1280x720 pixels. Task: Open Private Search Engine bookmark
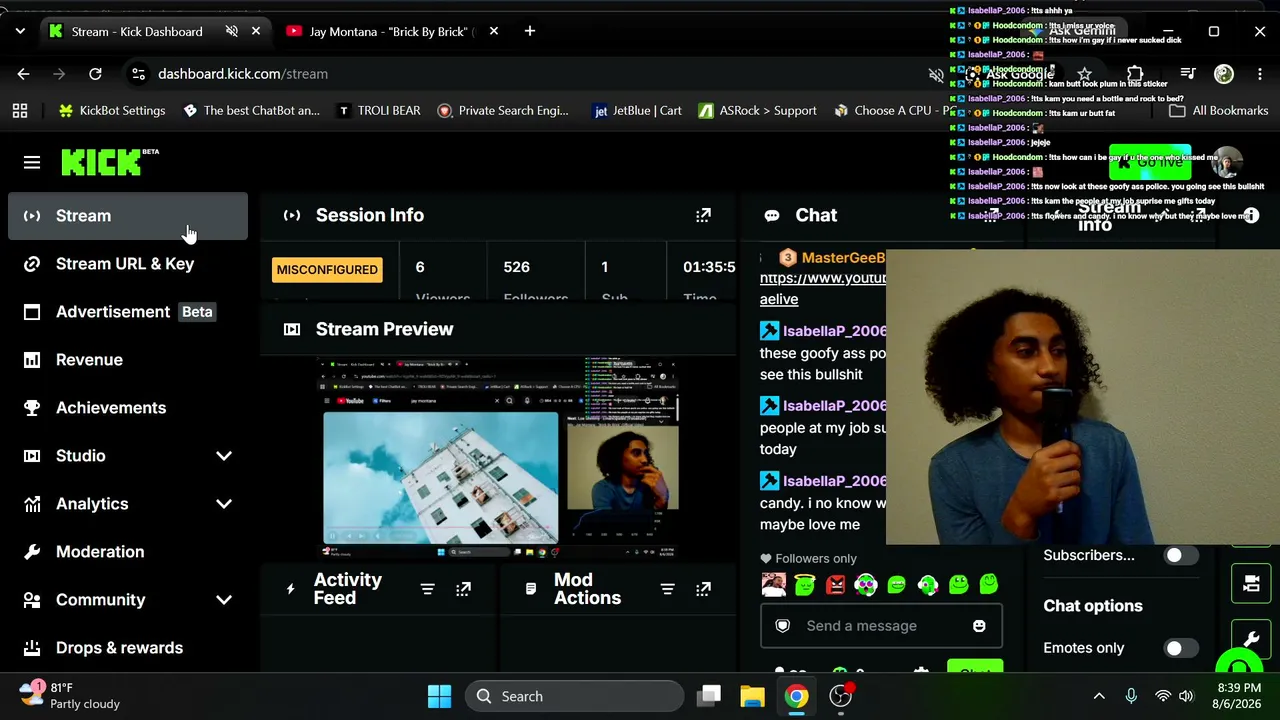coord(503,111)
